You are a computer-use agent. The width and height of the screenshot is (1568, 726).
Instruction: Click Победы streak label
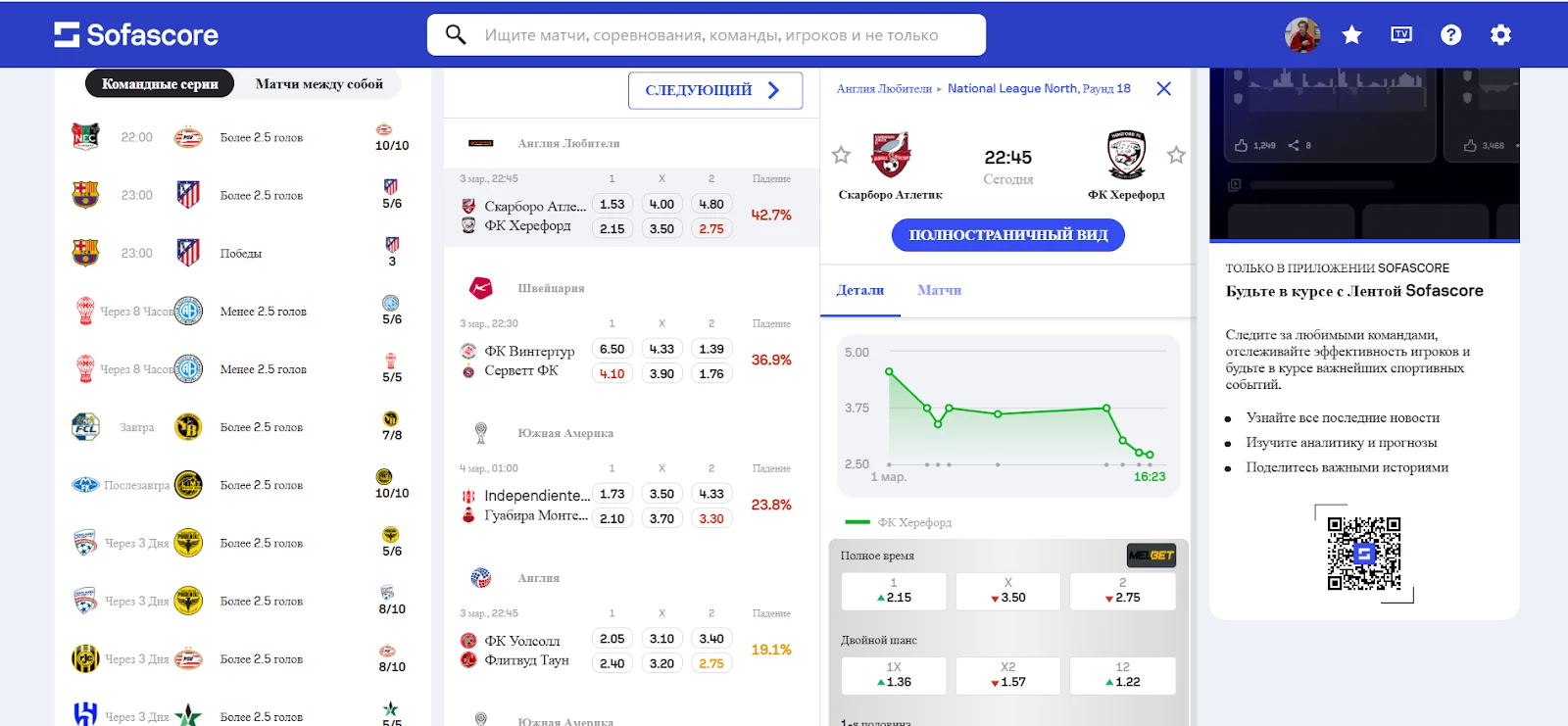coord(241,254)
